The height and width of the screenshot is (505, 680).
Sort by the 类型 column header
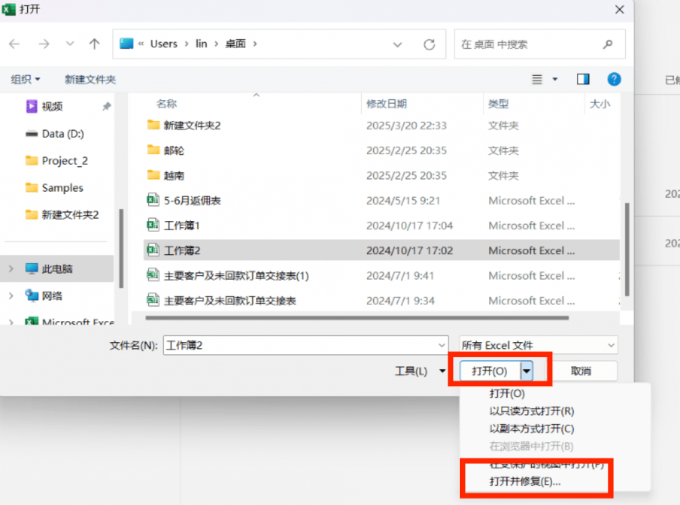click(498, 104)
